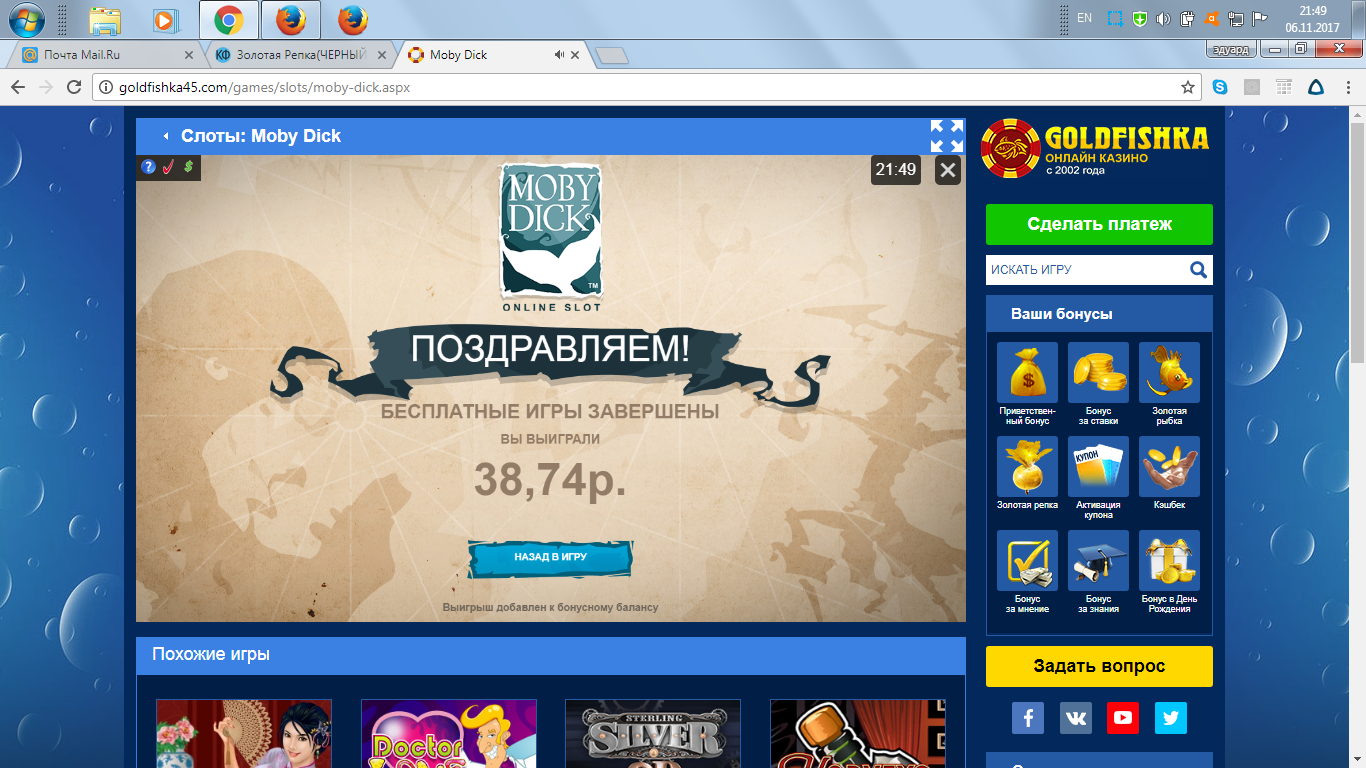The height and width of the screenshot is (768, 1366).
Task: Close the Почта Mail.Ru tab
Action: point(189,55)
